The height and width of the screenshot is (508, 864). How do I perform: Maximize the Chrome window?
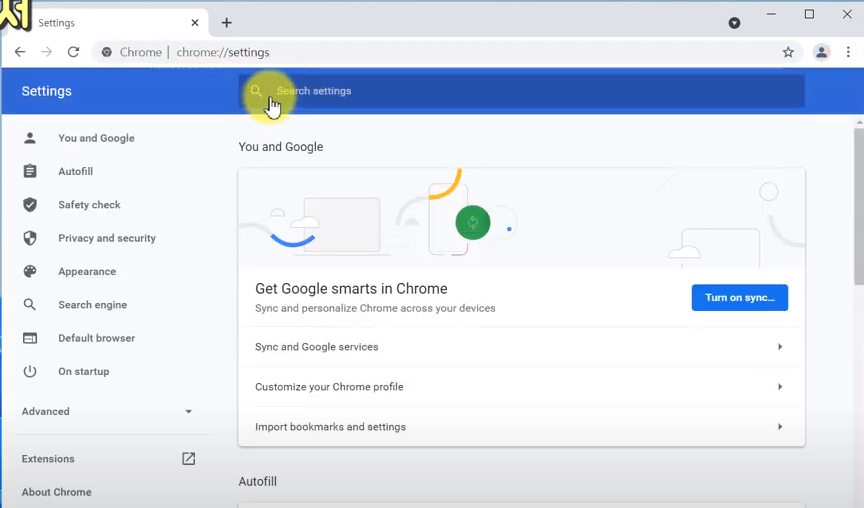coord(809,14)
